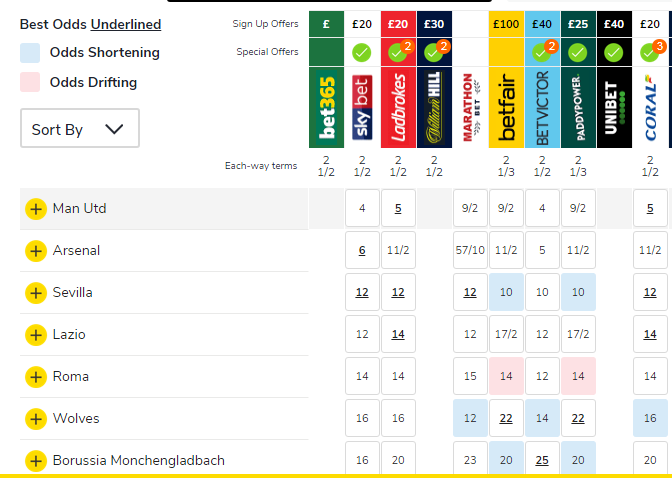
Task: Select the Paddy Power logo
Action: pos(578,108)
